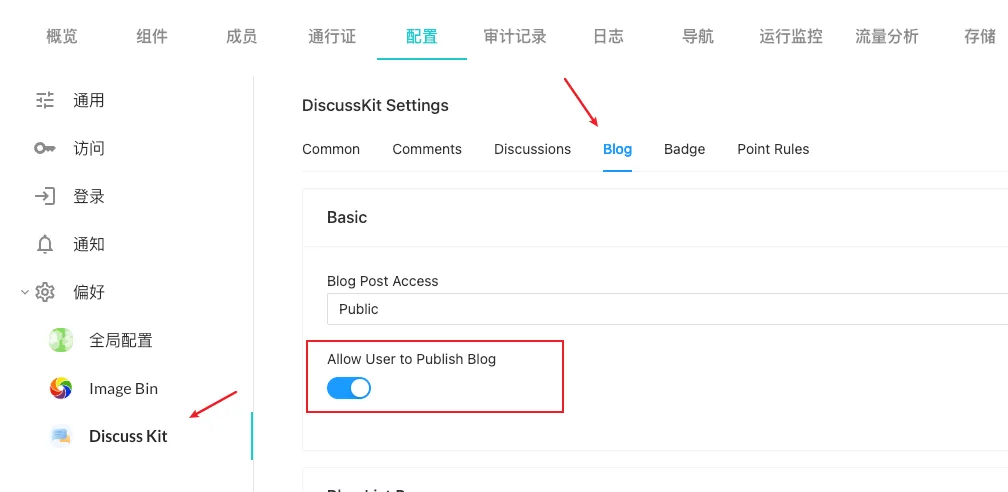
Task: Open the 成员 tab
Action: tap(242, 36)
